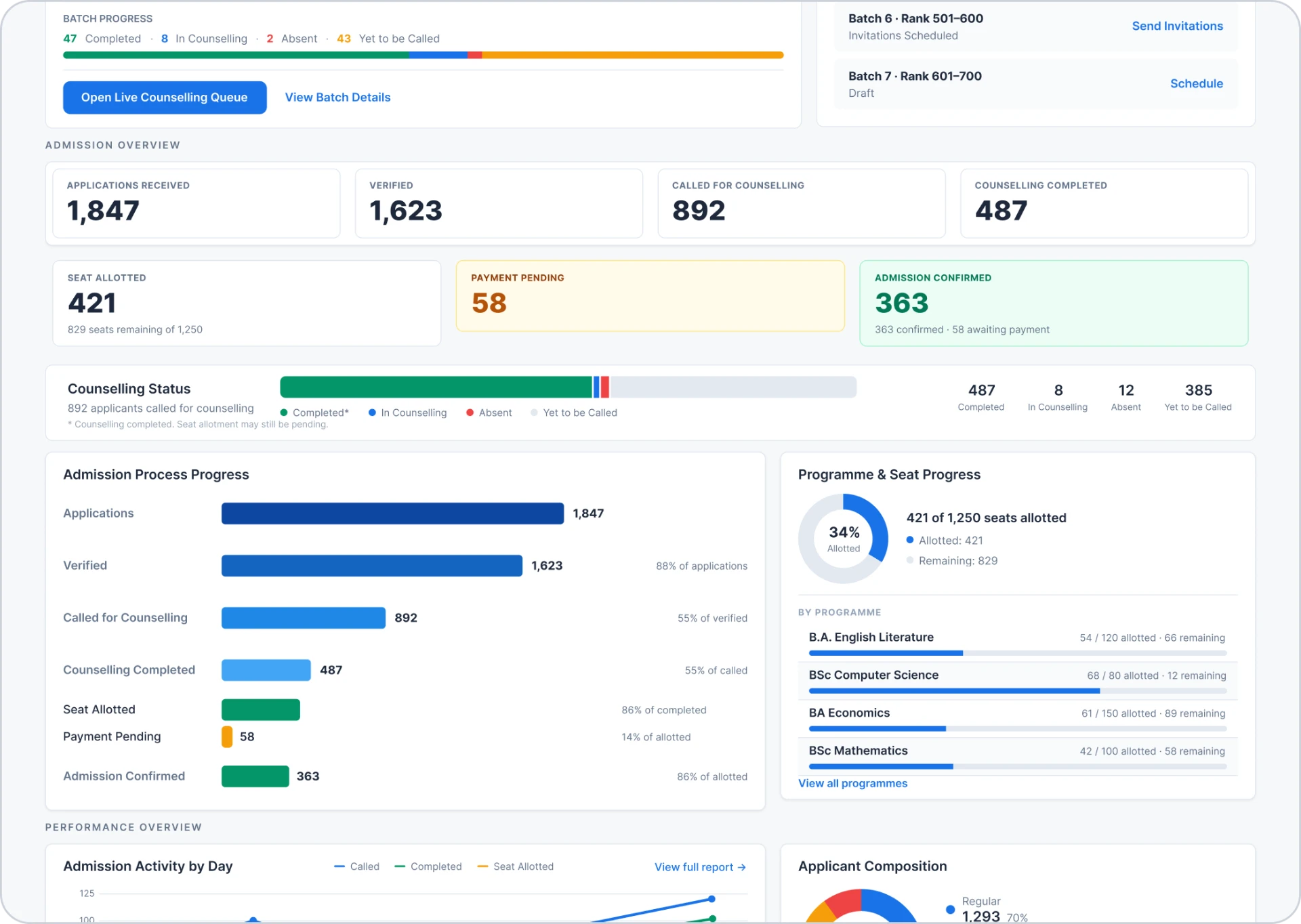
Task: Click the "829 seats remaining of 1,250" text
Action: (x=135, y=330)
